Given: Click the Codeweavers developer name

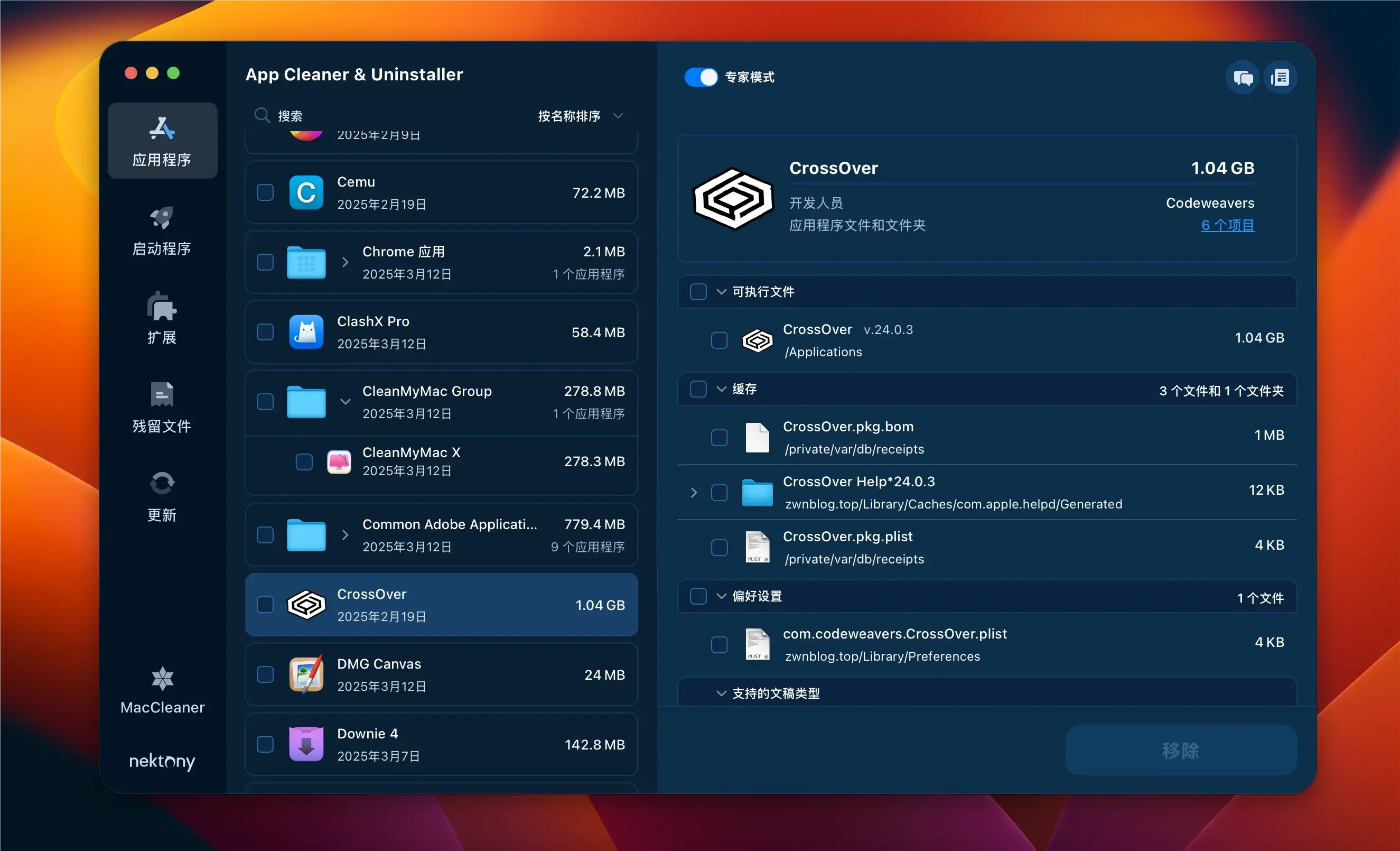Looking at the screenshot, I should point(1210,203).
